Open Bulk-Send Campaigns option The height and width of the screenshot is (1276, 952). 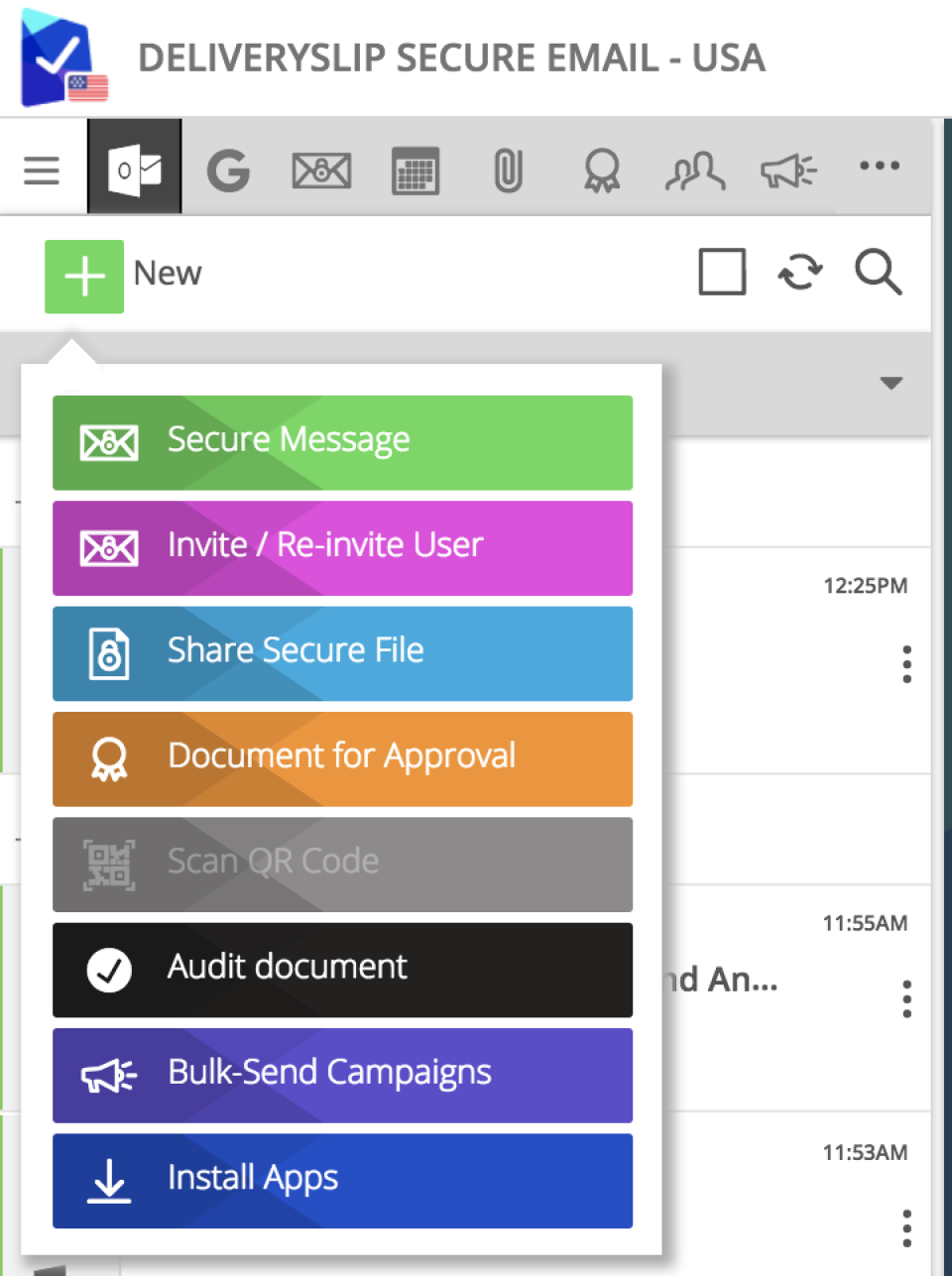point(342,1076)
